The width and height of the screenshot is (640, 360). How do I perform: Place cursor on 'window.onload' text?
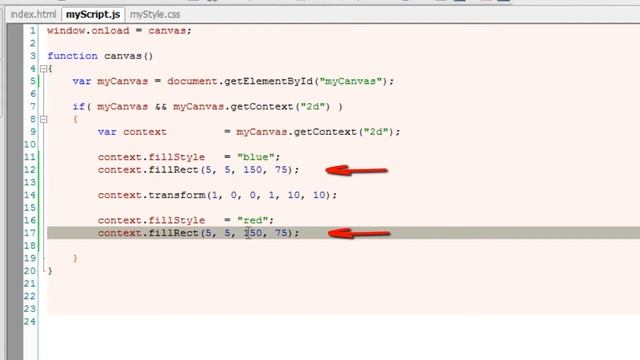click(x=88, y=31)
